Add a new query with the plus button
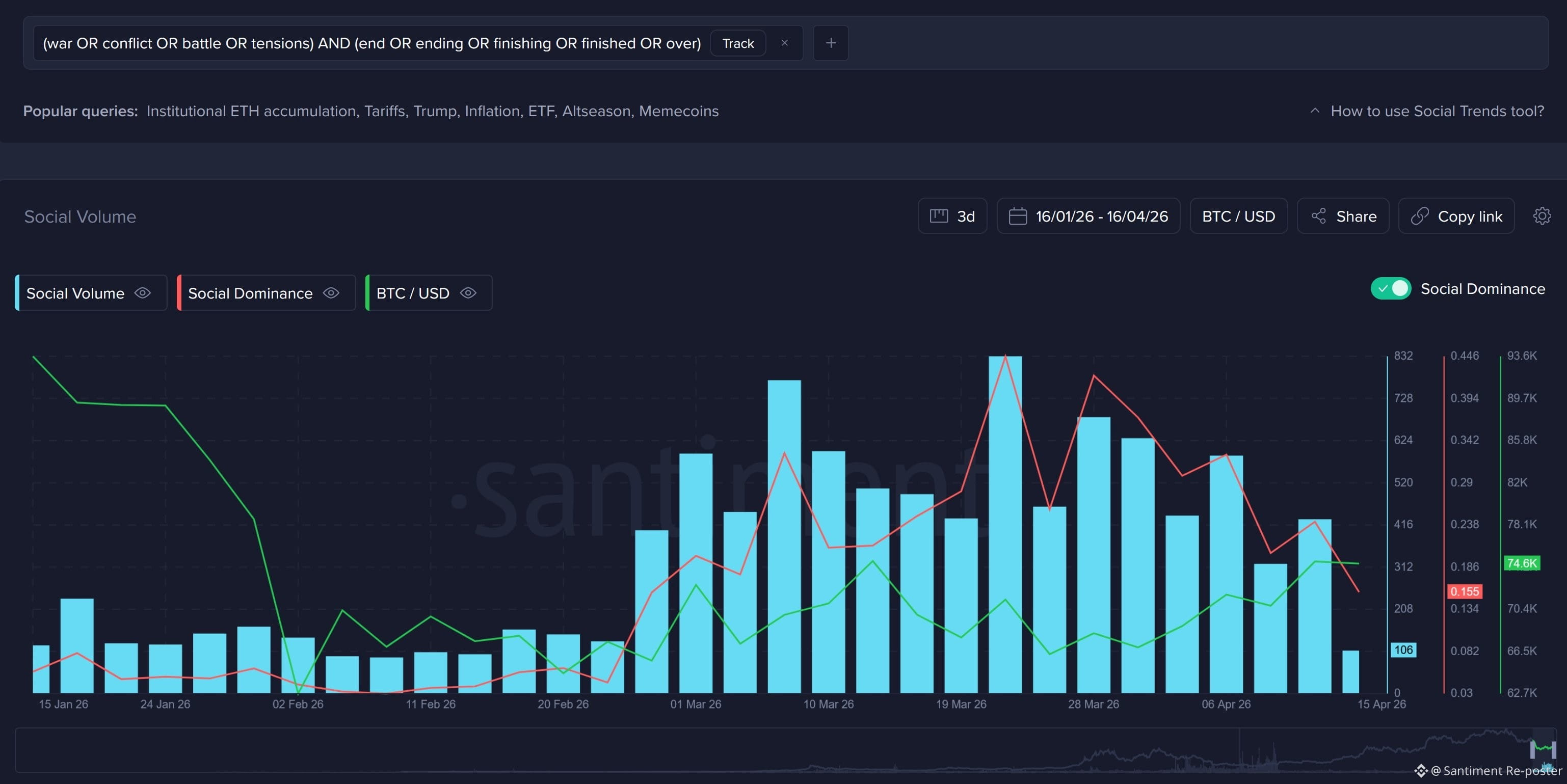 [x=830, y=43]
